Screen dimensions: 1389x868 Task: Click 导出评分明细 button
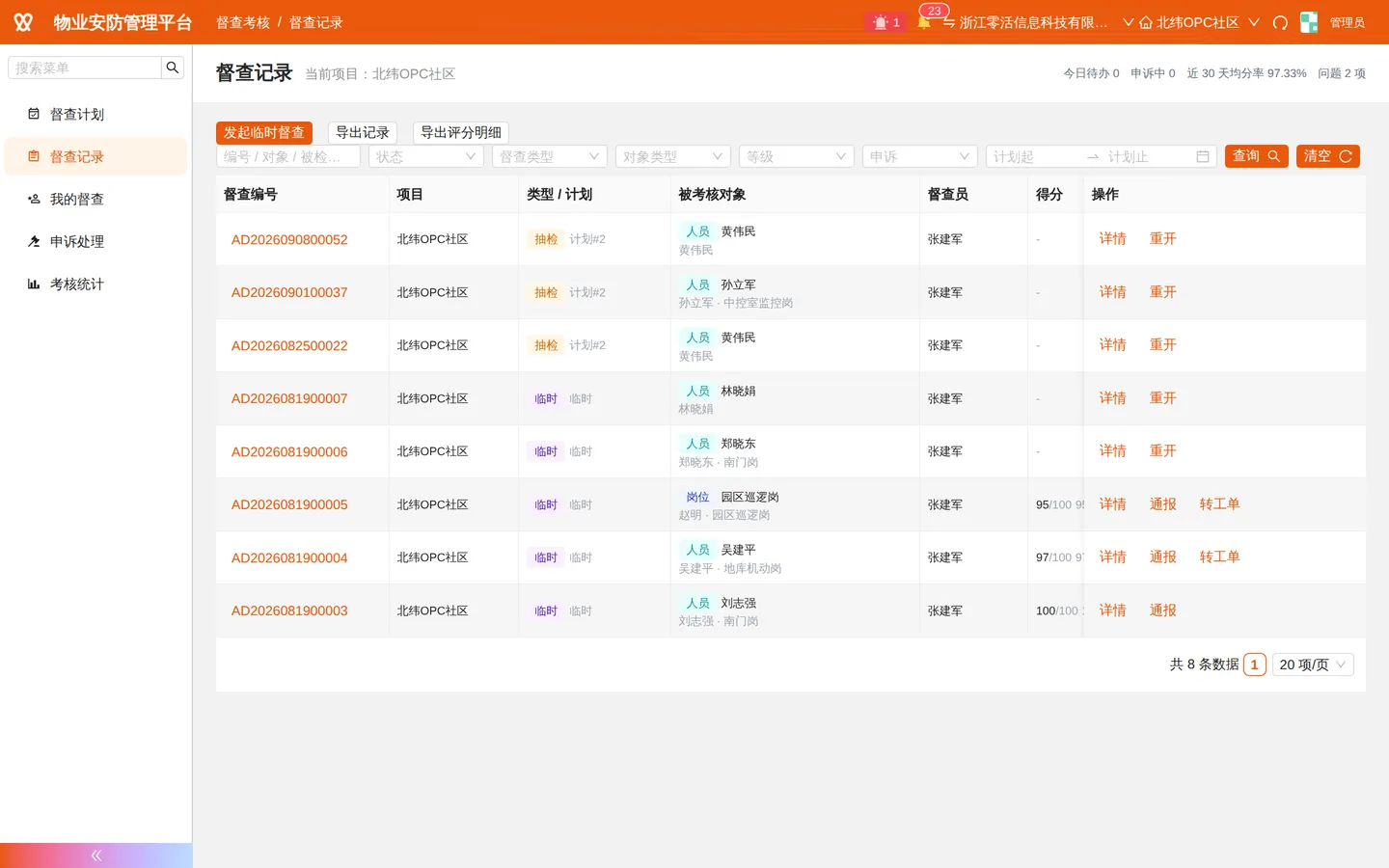click(x=461, y=132)
